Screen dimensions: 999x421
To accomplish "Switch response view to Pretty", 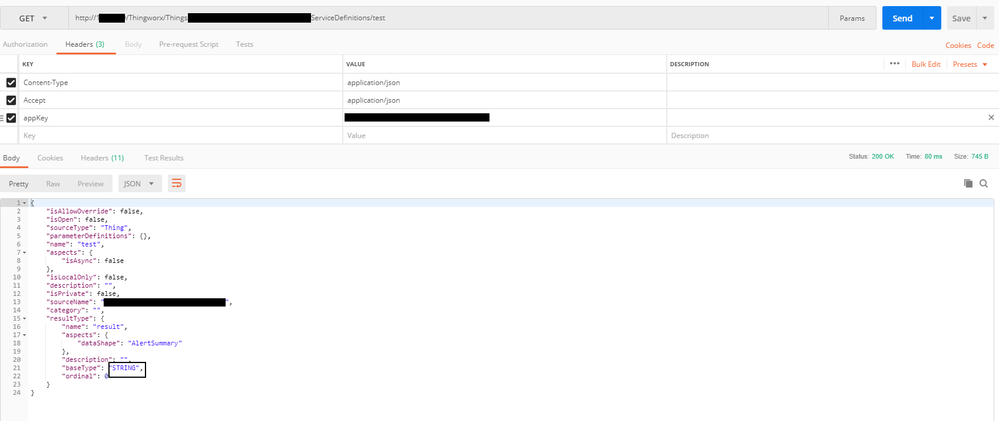I will point(18,183).
